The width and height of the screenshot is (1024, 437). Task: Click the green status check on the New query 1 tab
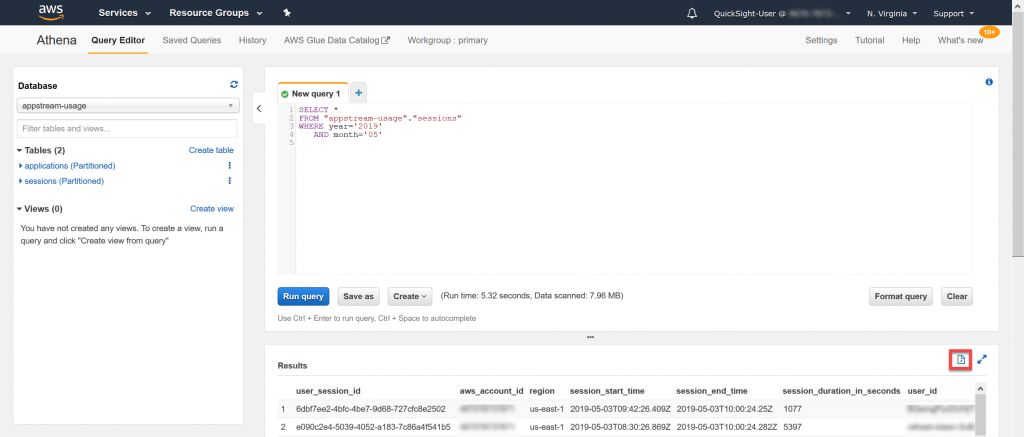285,94
